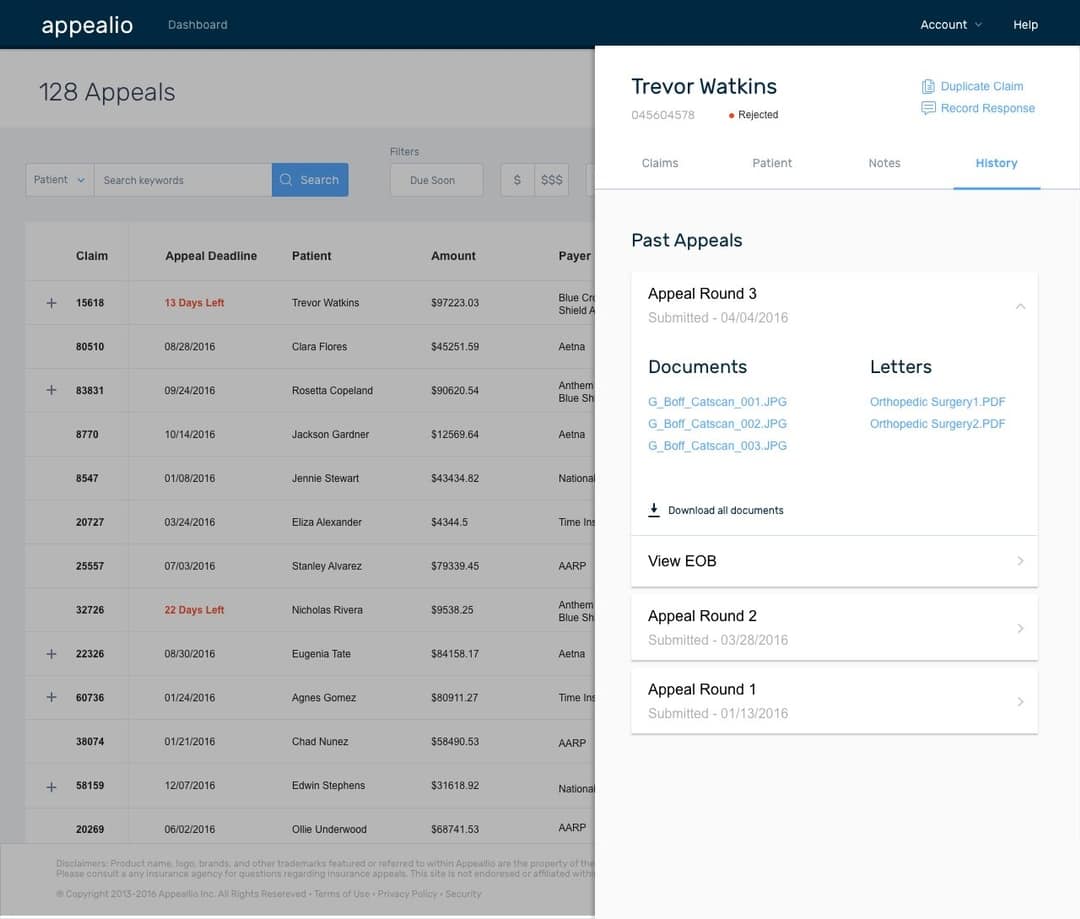Click plus icon next to claim 58159
Screen dimensions: 1080x919
coord(51,787)
